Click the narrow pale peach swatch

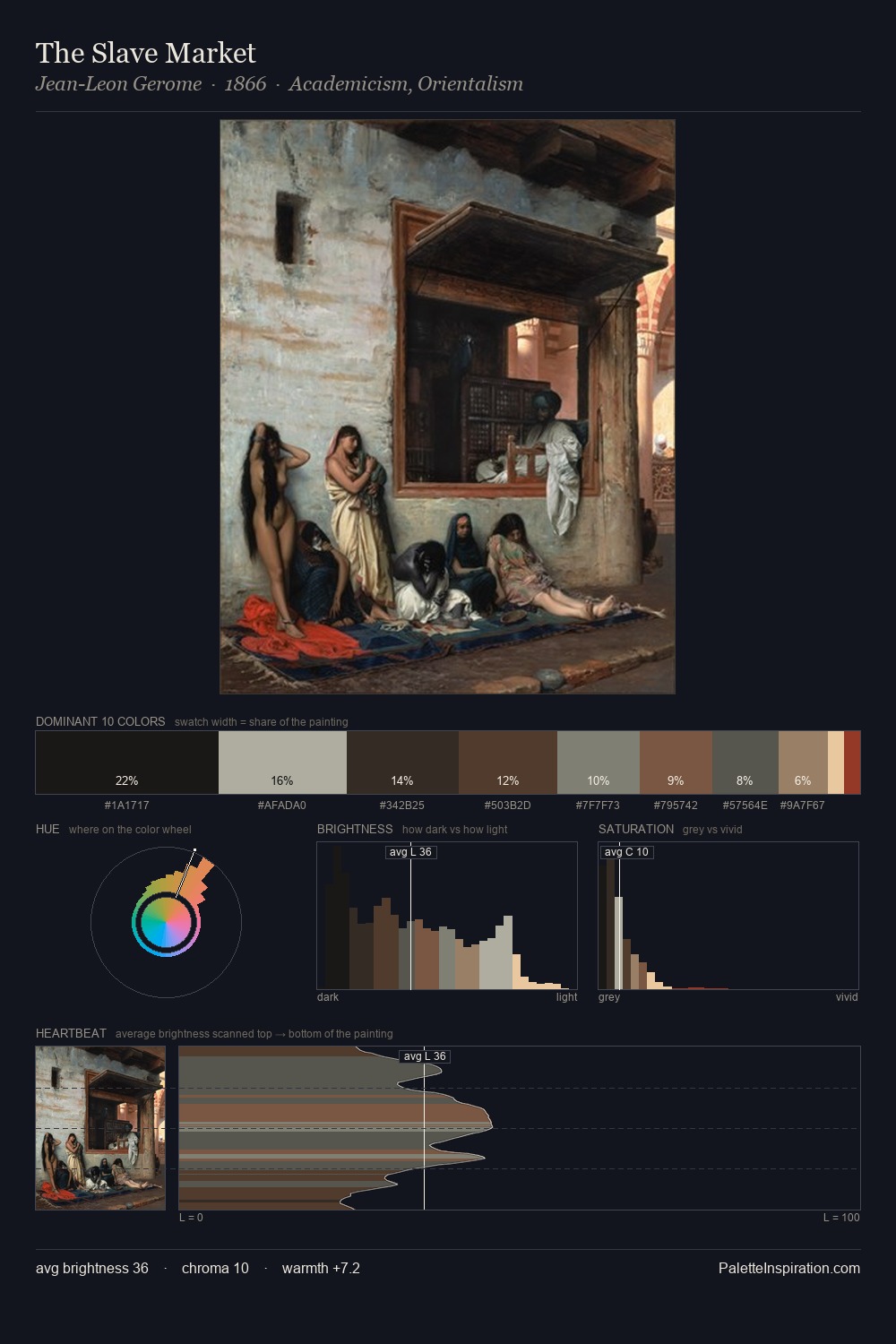tap(836, 762)
